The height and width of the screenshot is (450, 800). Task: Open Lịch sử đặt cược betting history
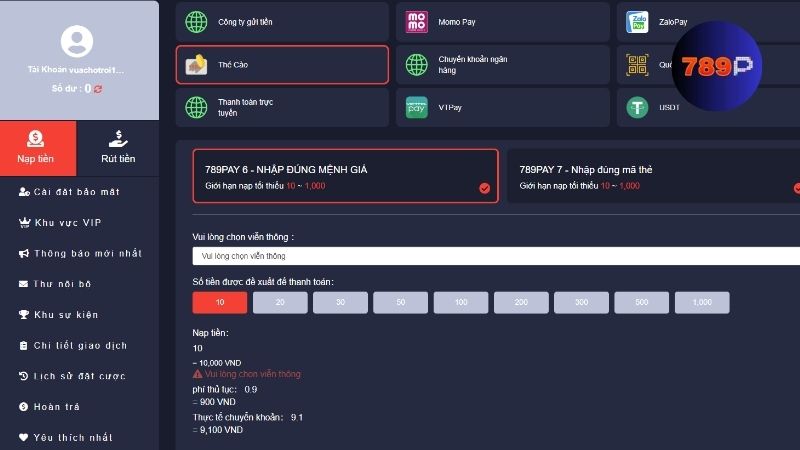[79, 376]
